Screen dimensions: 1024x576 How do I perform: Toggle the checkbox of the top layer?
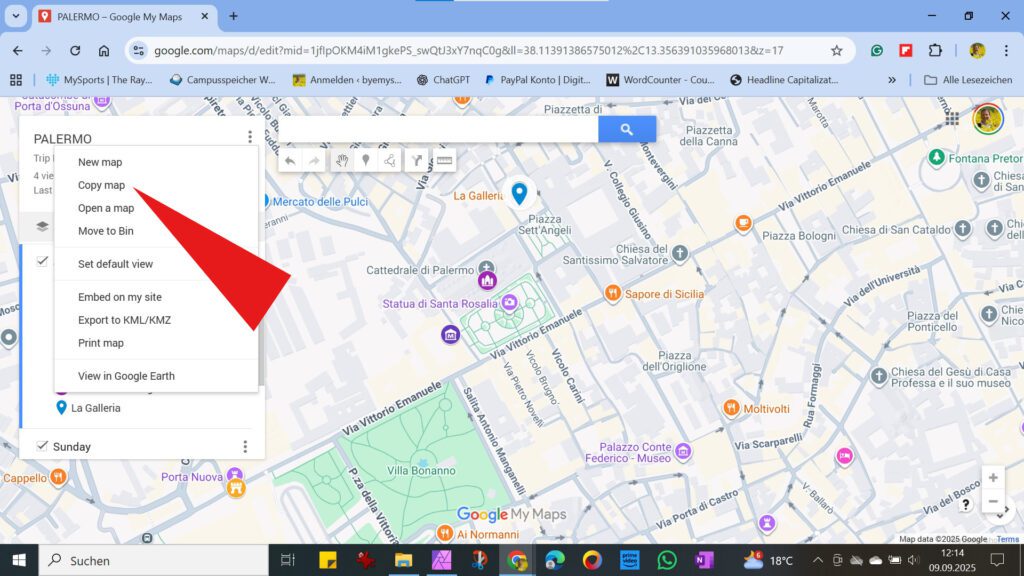(41, 261)
